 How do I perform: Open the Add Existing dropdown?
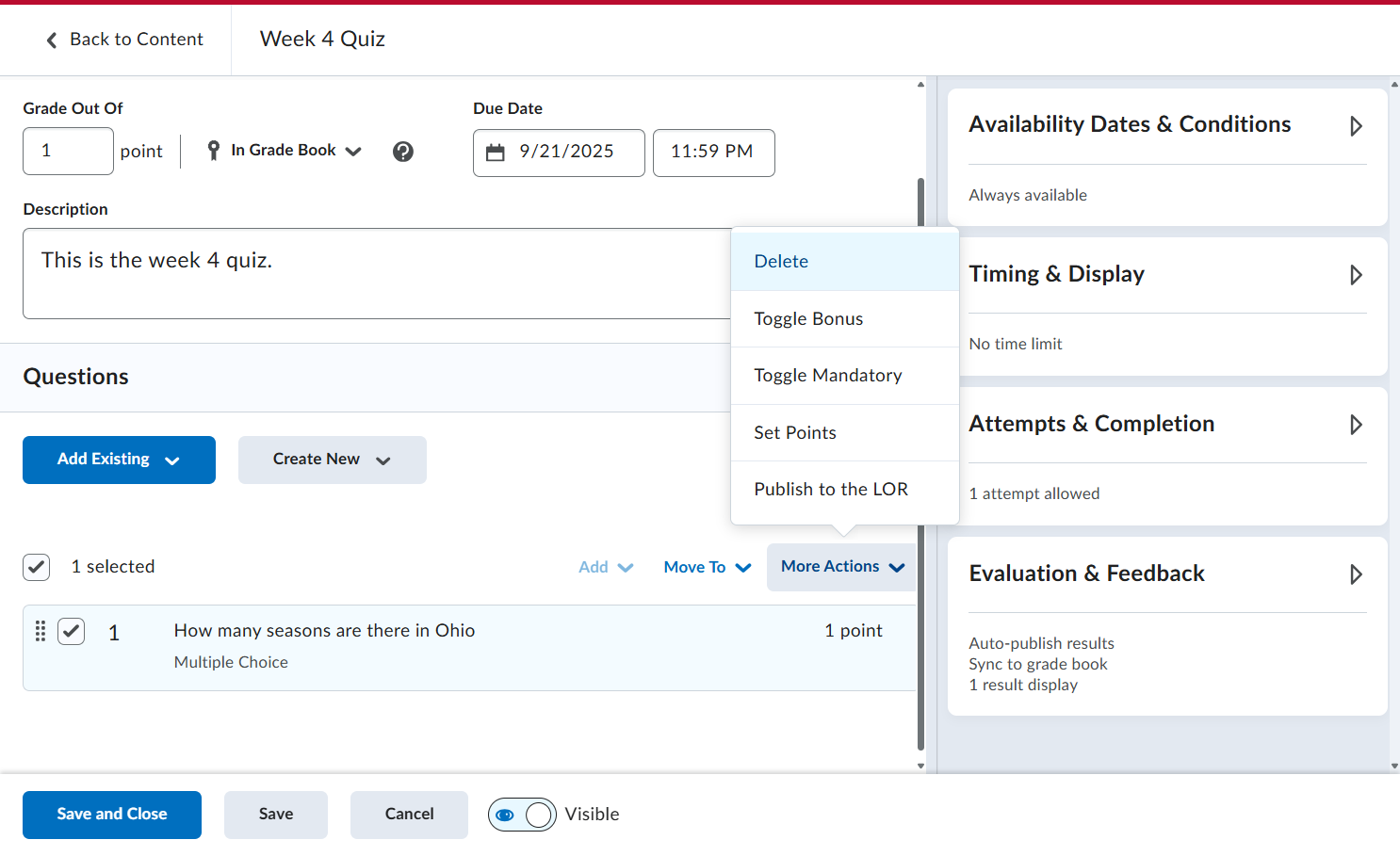[x=119, y=460]
